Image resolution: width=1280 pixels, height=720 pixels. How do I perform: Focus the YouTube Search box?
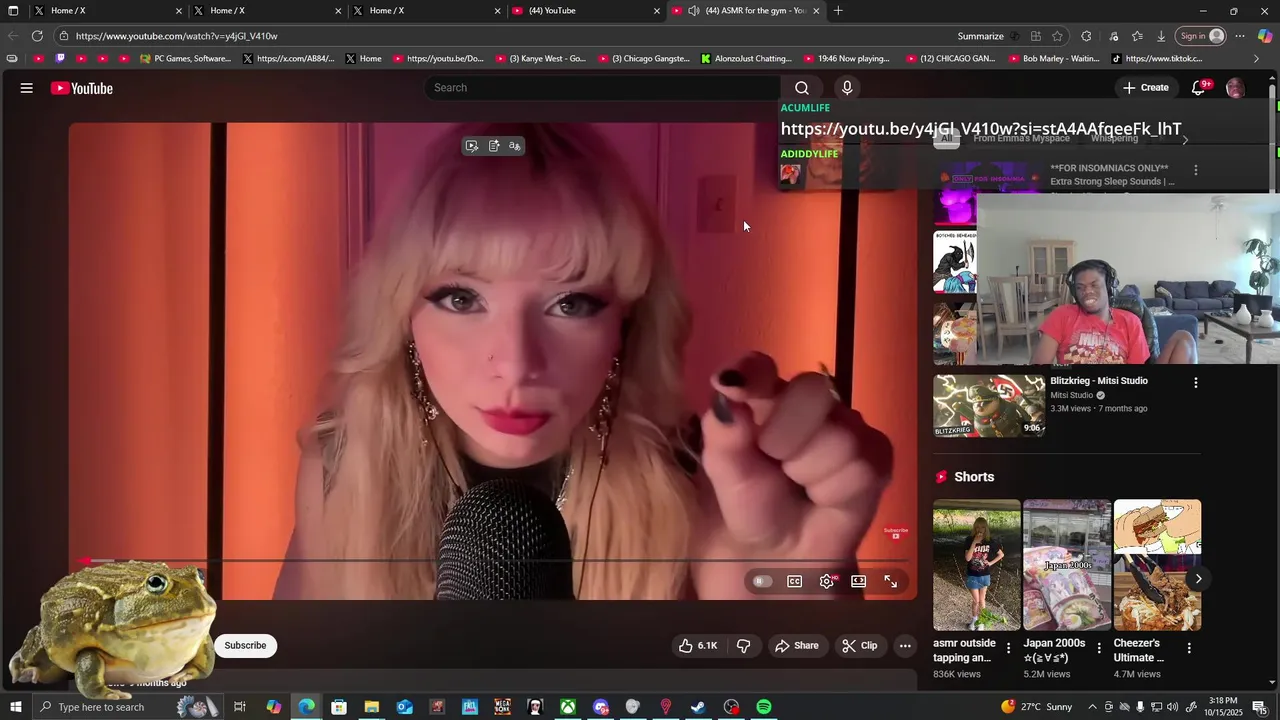603,88
